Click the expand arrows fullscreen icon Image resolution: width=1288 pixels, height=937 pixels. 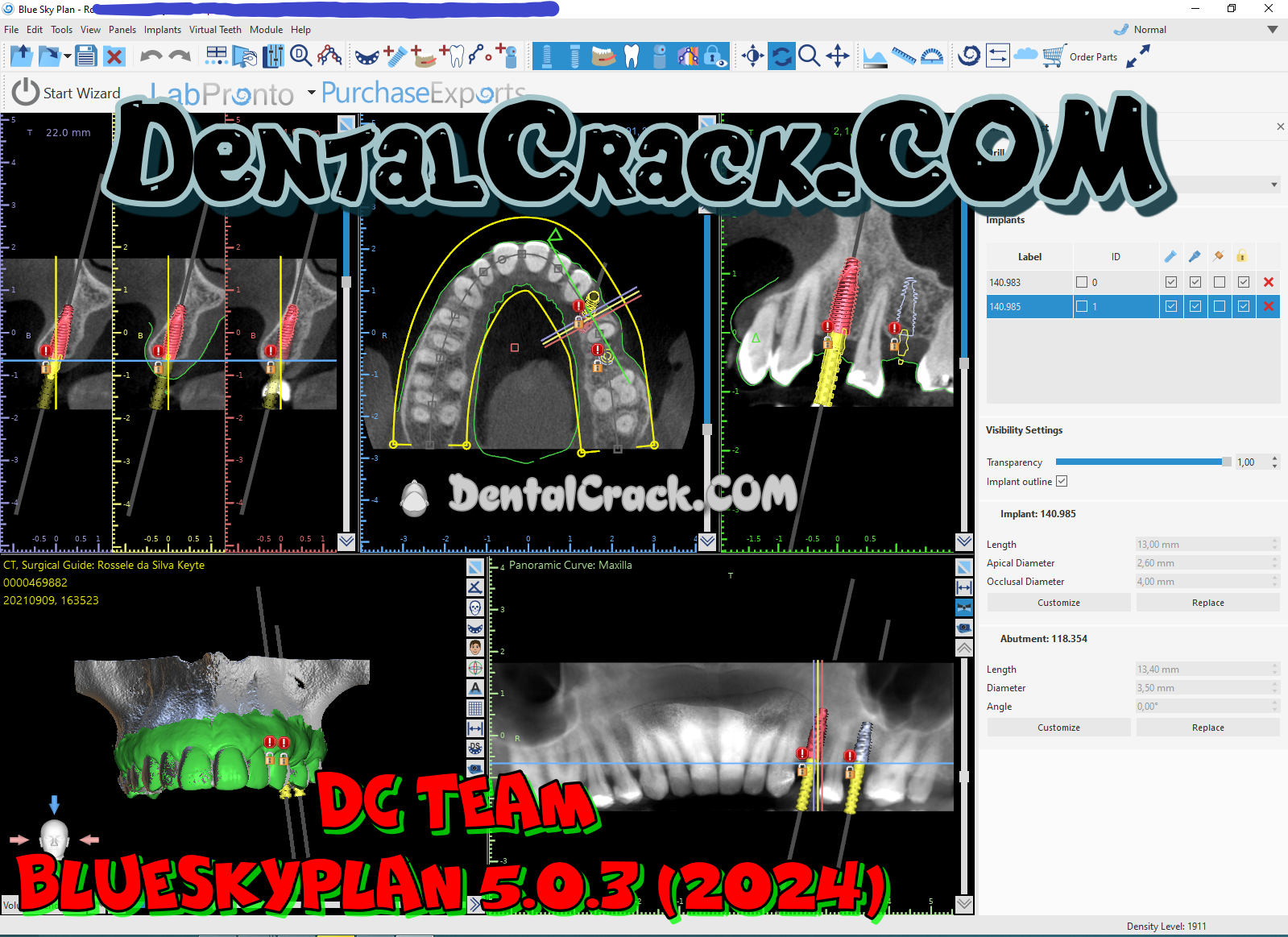point(1138,56)
